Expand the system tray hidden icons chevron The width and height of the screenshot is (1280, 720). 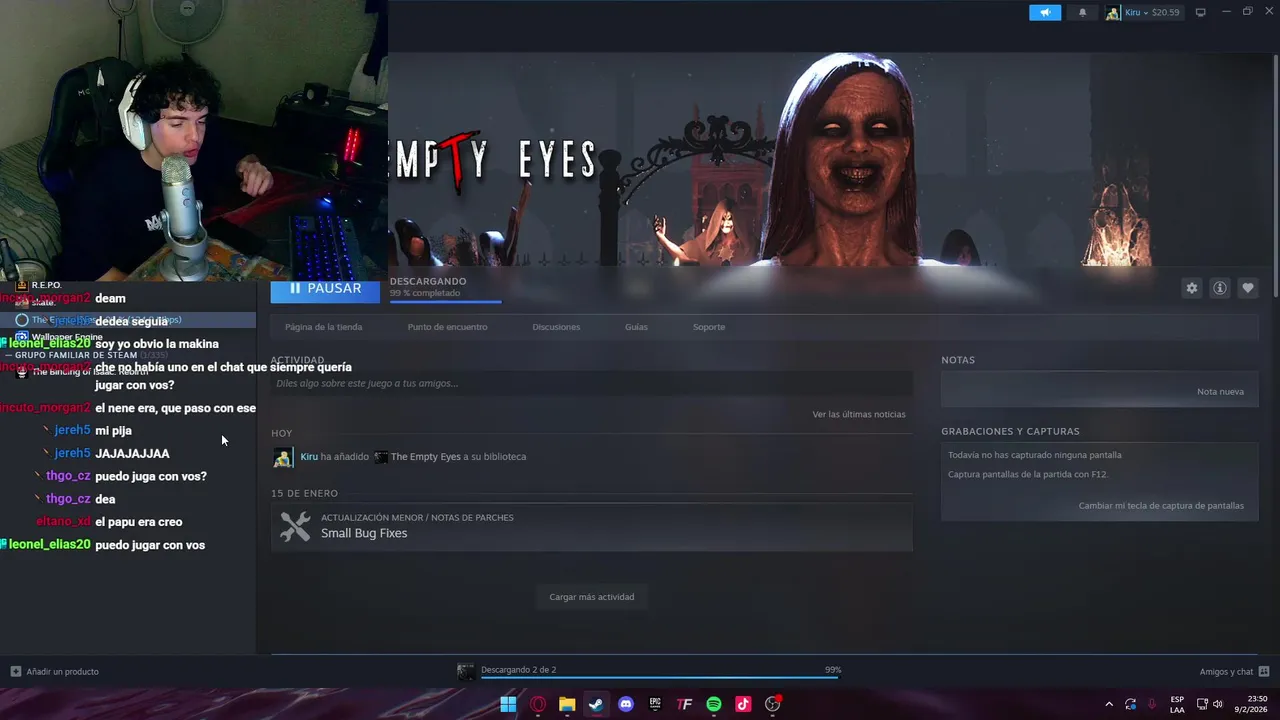click(1109, 704)
